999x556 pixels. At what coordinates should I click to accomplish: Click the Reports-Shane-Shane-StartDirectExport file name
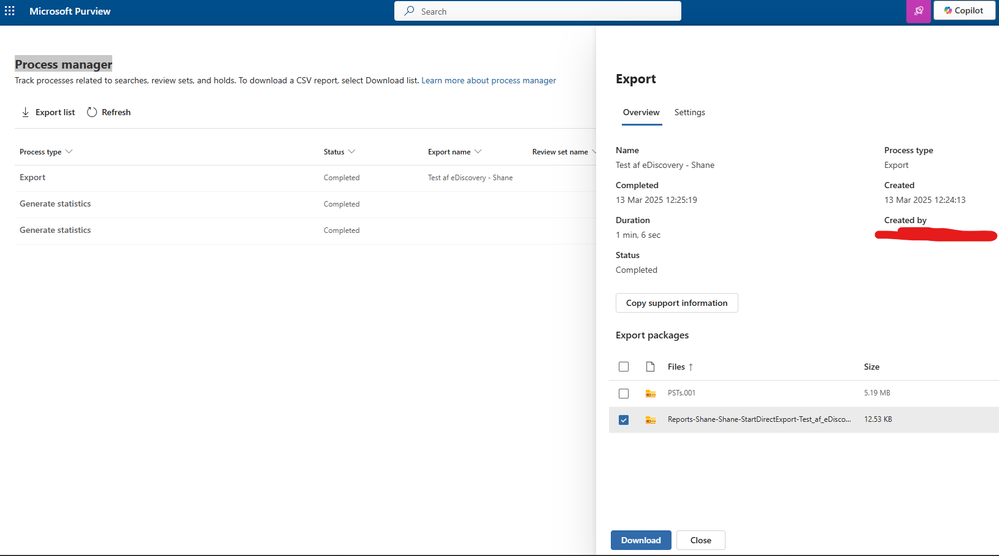(x=759, y=419)
